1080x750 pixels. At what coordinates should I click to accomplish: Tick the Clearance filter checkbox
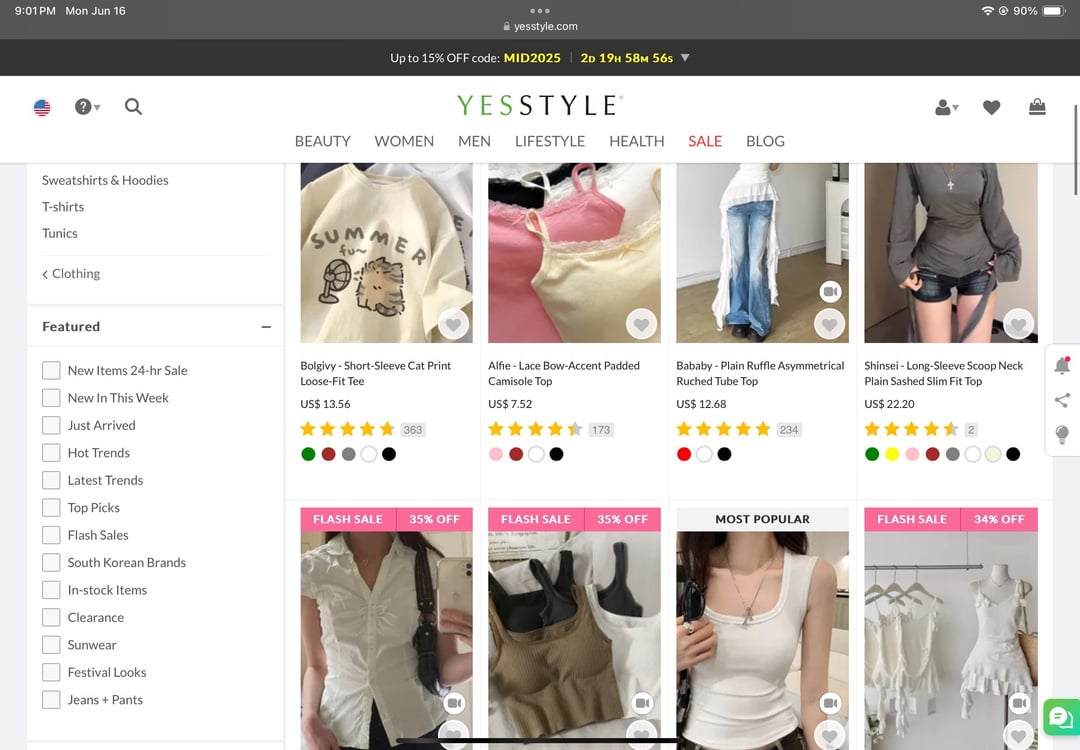51,617
